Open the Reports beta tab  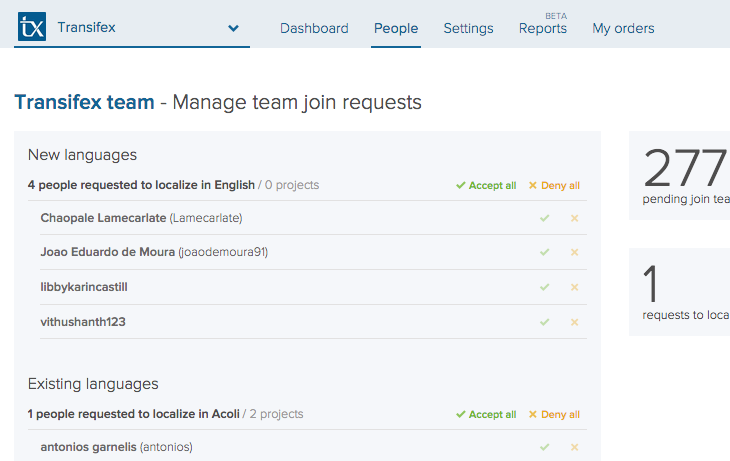(543, 28)
